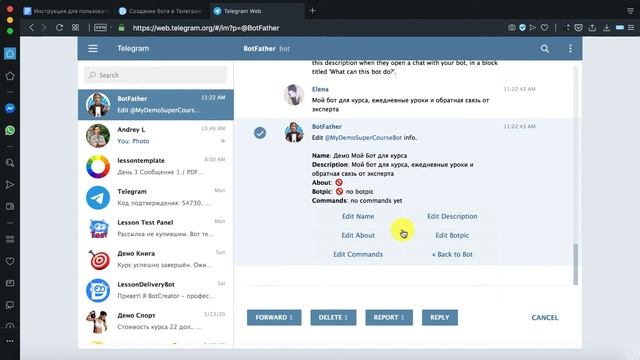Open Messenger in Opera sidebar
Viewport: 640px width, 360px height.
coord(10,108)
